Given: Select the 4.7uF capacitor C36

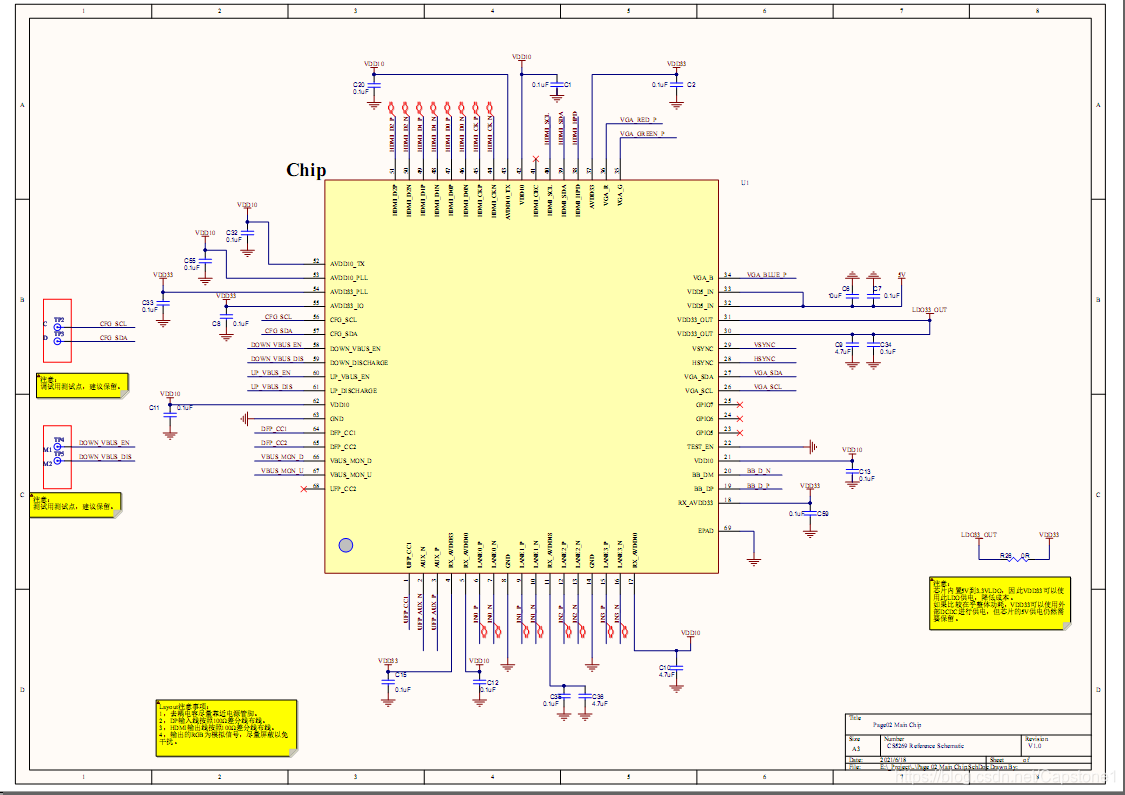Looking at the screenshot, I should pyautogui.click(x=585, y=697).
